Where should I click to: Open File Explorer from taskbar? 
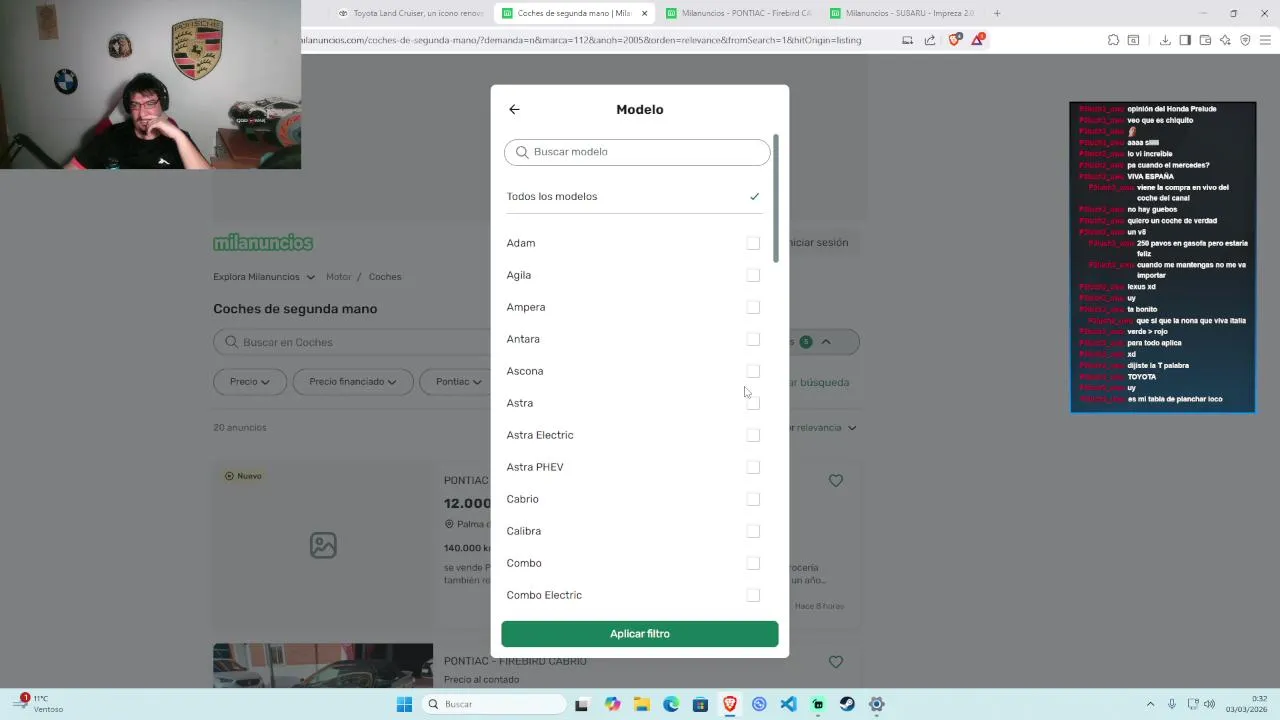(x=641, y=704)
